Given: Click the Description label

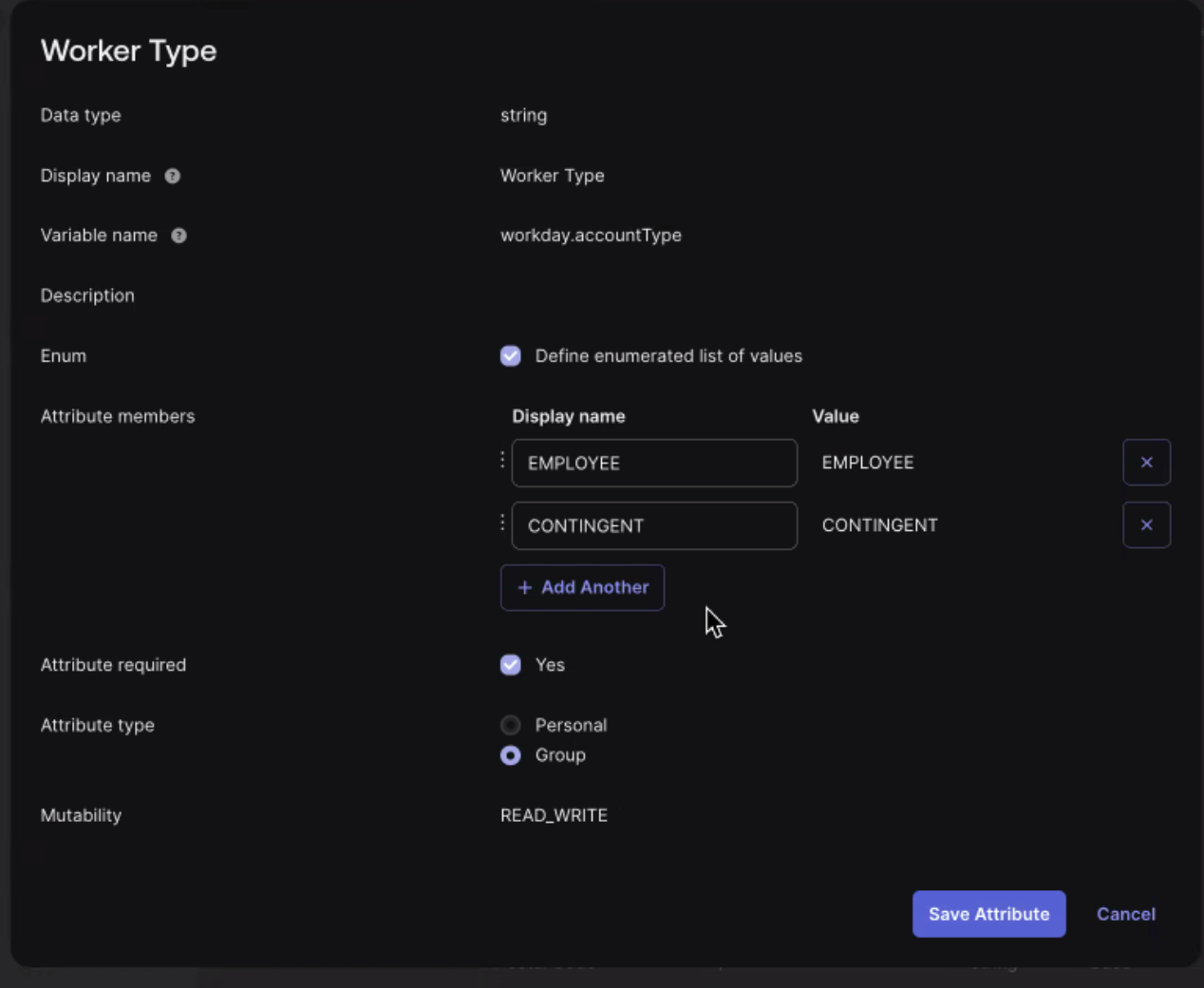Looking at the screenshot, I should coord(87,295).
